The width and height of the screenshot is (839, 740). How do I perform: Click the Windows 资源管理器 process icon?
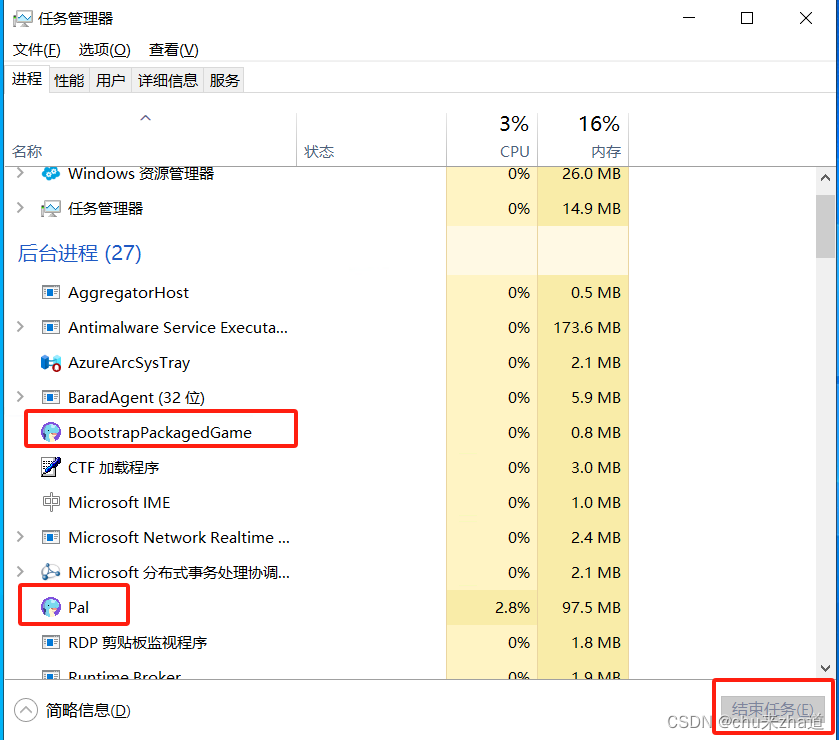pos(51,173)
